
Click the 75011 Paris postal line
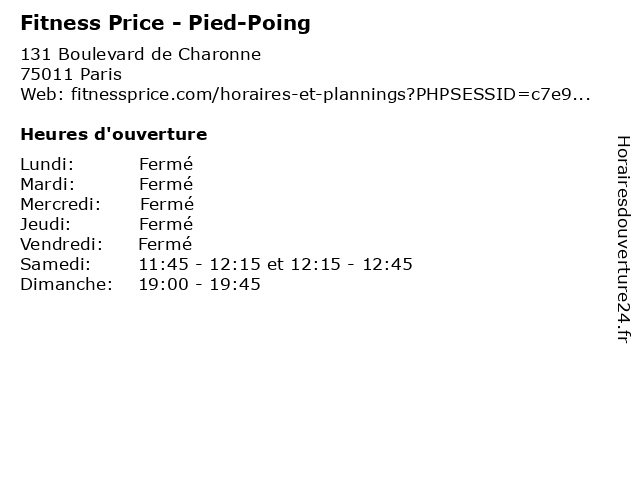[70, 74]
